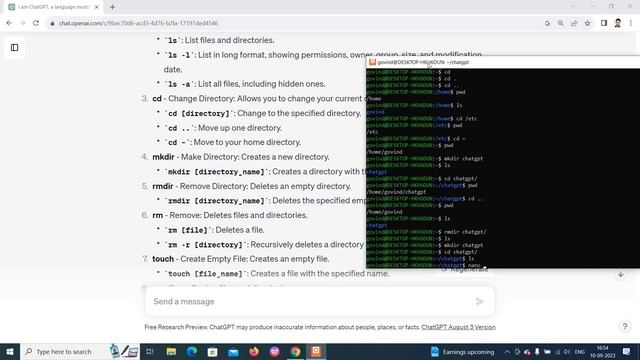View site info via the lock icon

point(52,24)
